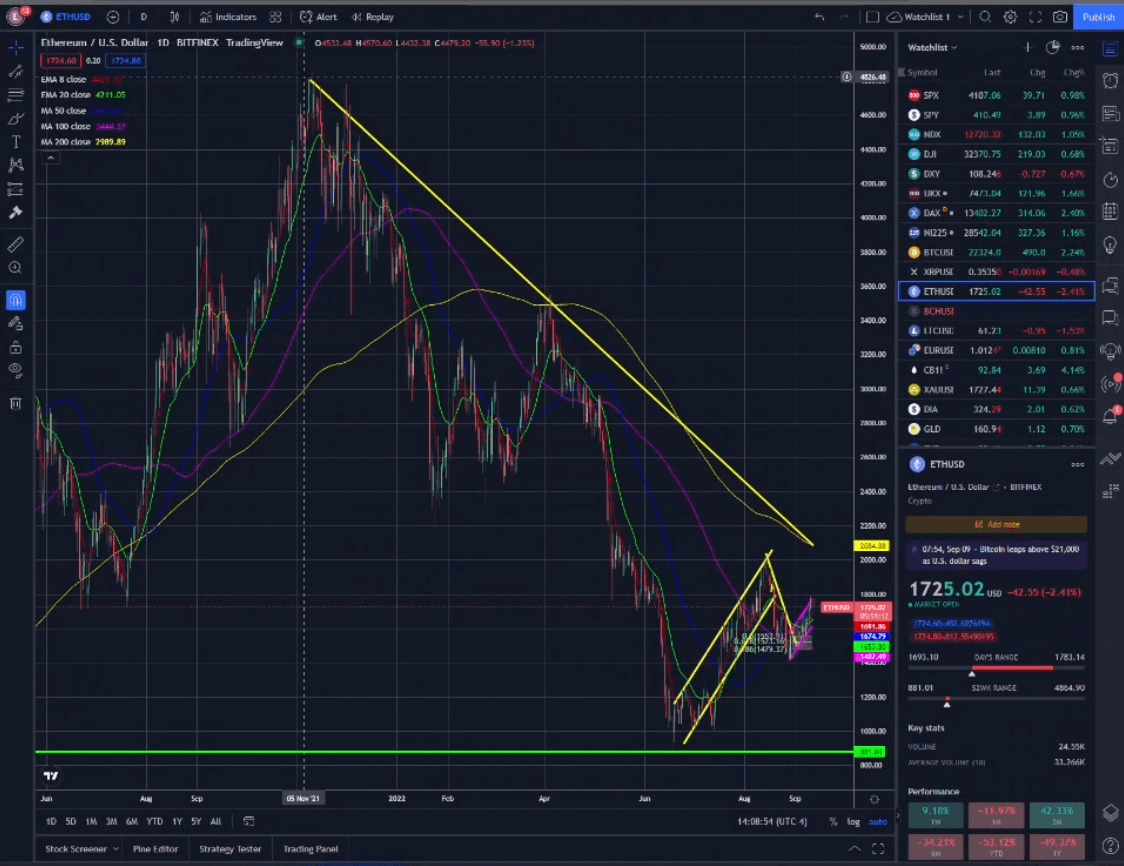Open the Indicators menu

point(228,16)
